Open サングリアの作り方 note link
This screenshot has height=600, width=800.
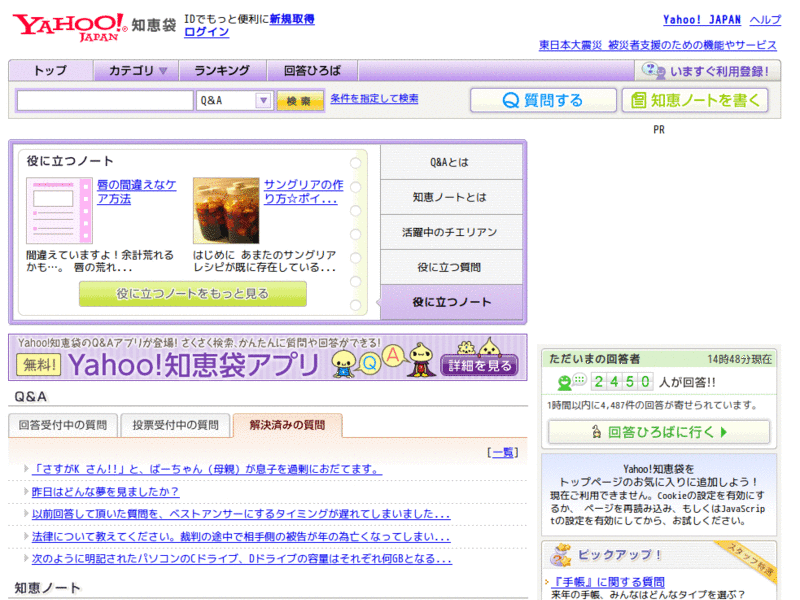coord(303,192)
